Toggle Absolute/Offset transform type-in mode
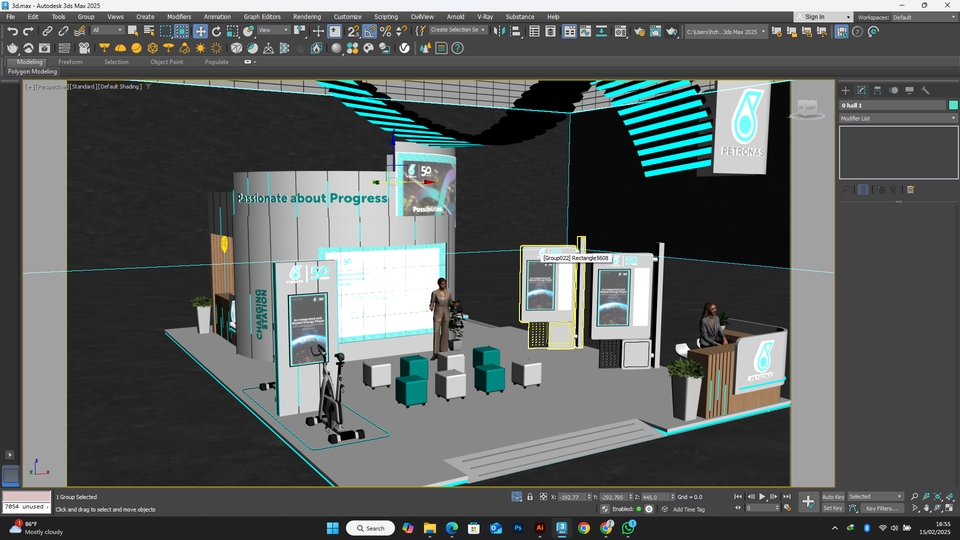960x540 pixels. click(x=543, y=497)
